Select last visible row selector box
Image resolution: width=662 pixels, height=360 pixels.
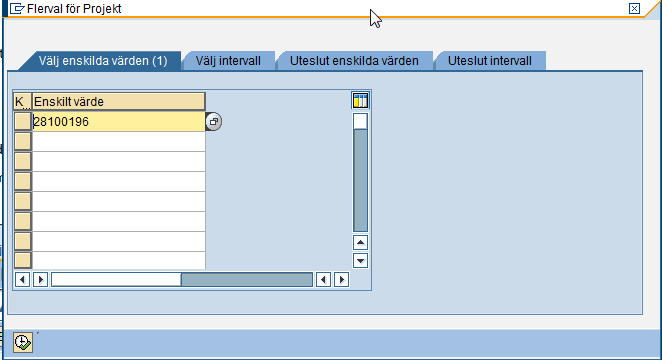coord(22,260)
